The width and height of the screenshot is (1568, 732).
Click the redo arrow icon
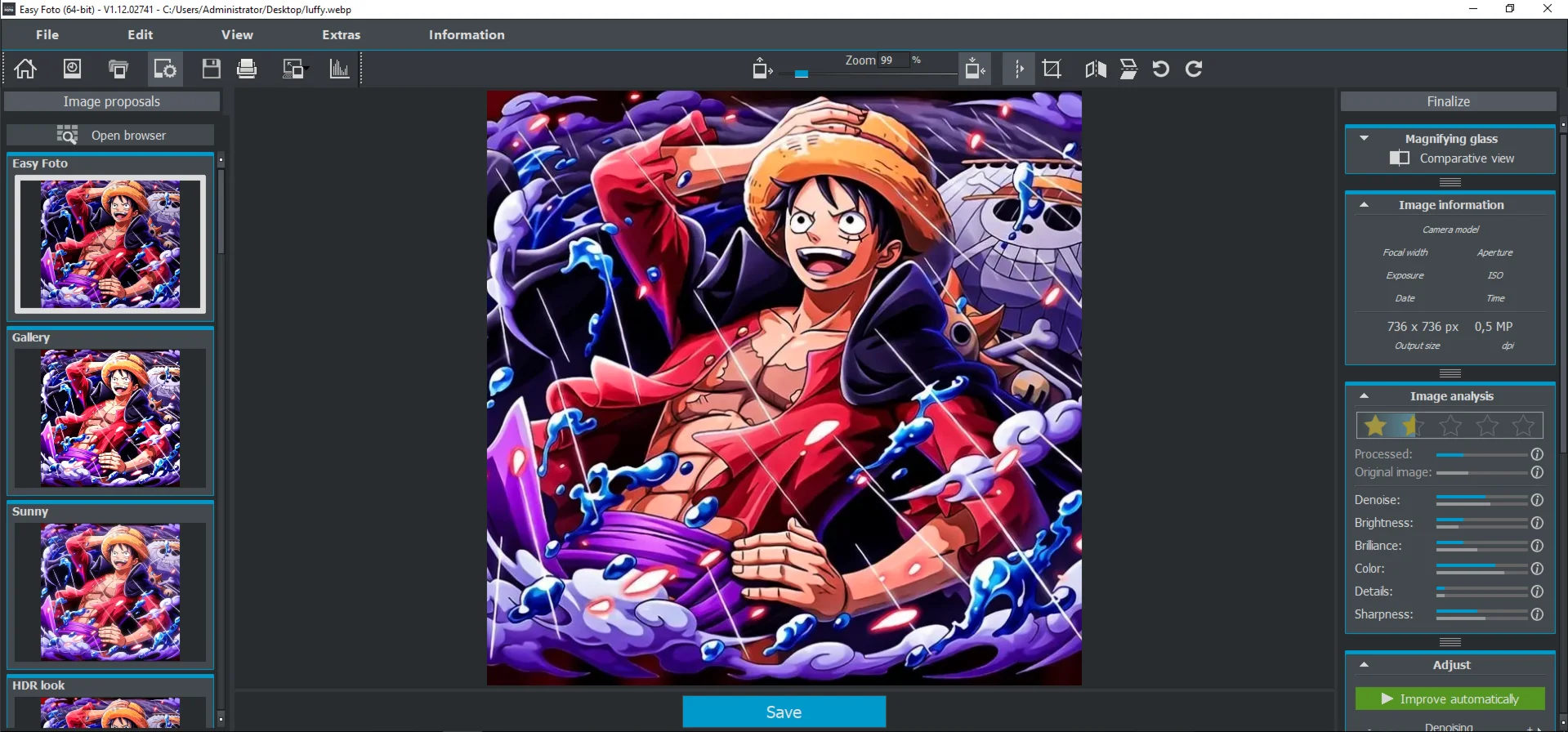1194,69
